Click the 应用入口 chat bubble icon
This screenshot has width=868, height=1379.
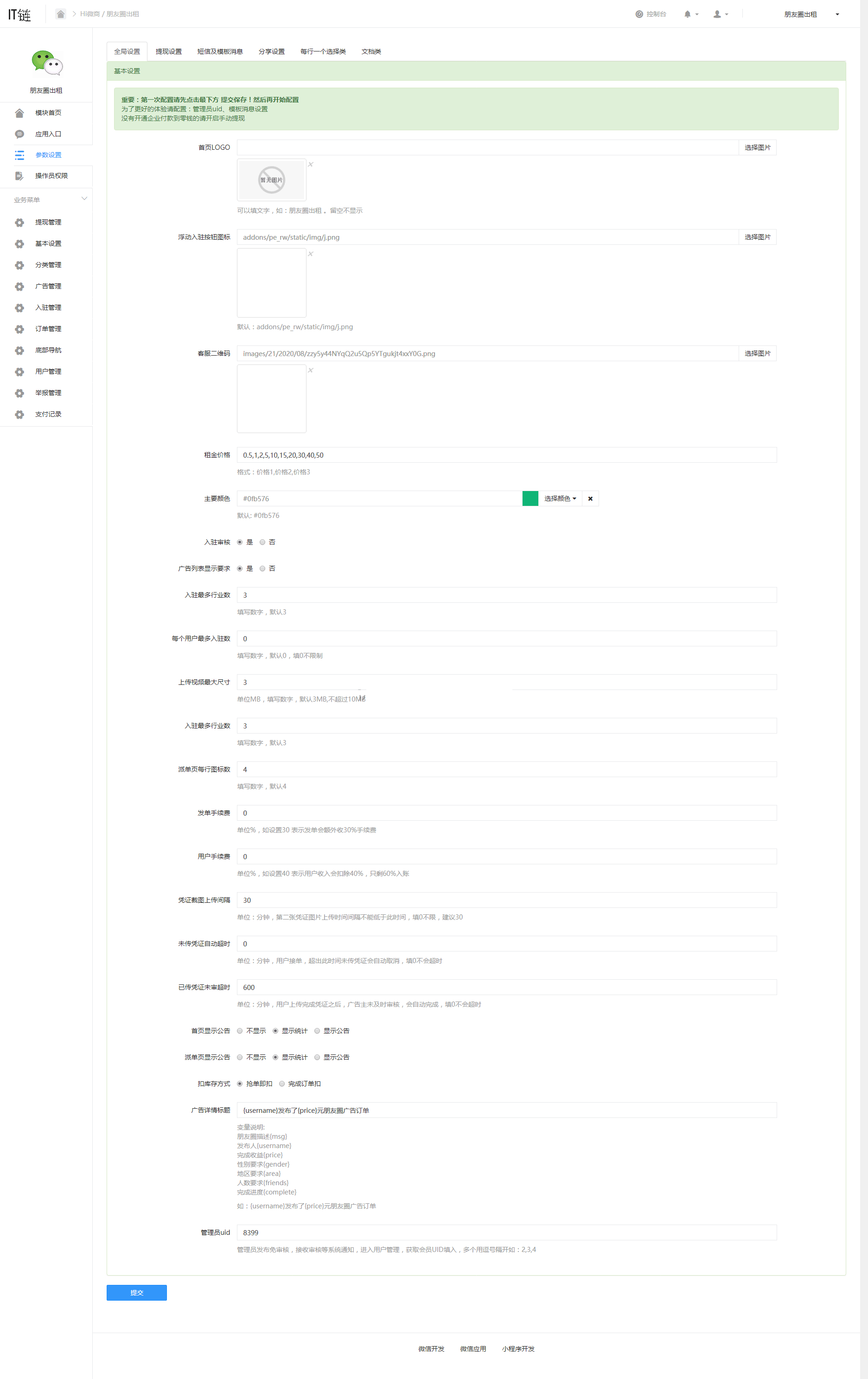click(19, 134)
